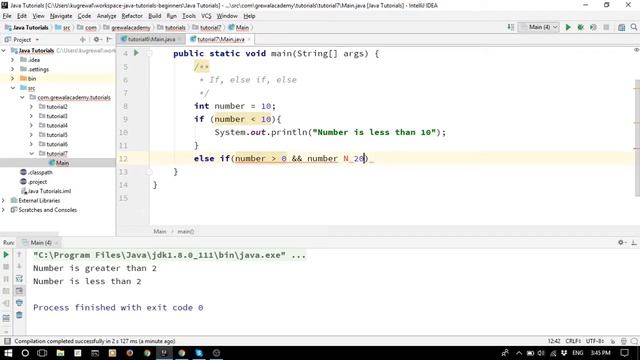Click scroll from source icon in Project panel
This screenshot has width=640, height=360.
pos(83,40)
